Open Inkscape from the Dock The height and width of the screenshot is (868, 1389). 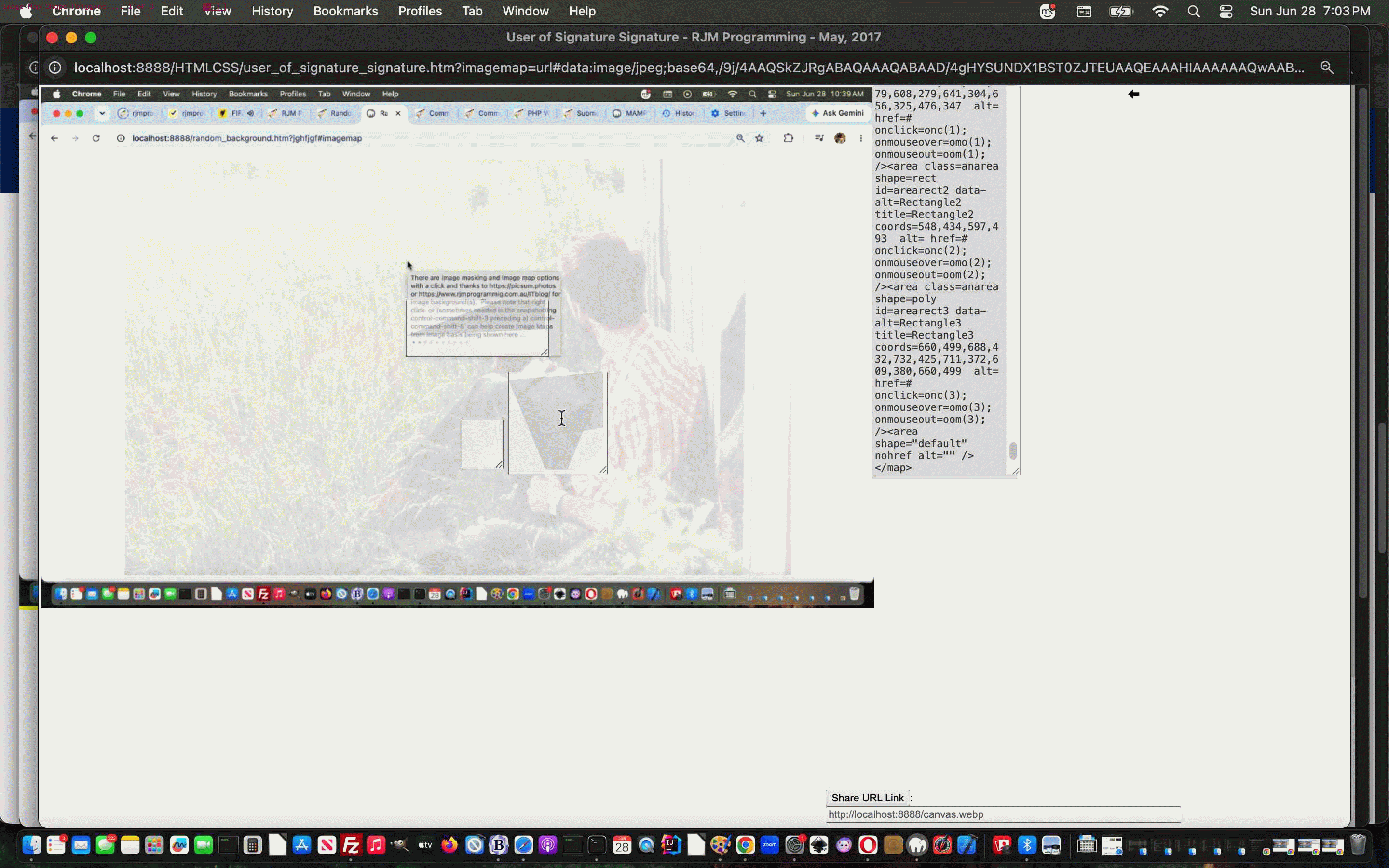(819, 845)
